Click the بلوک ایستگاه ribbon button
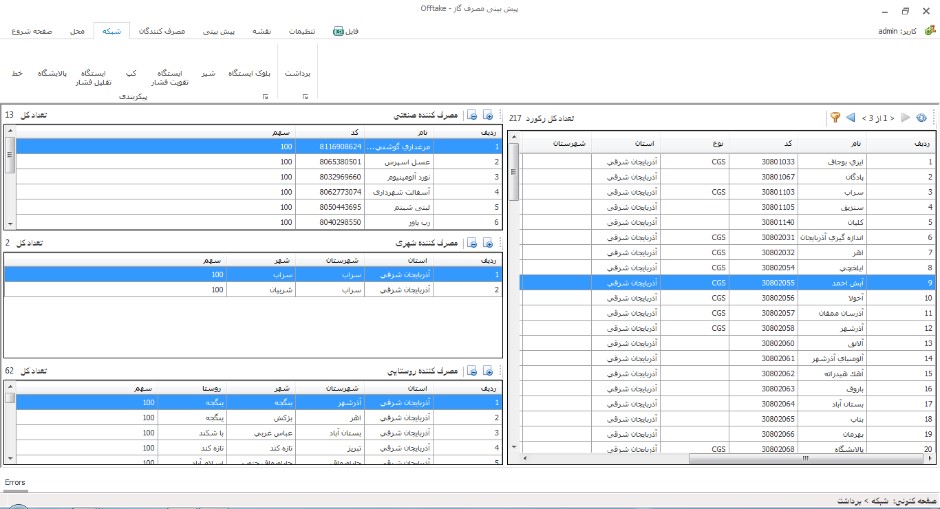 point(248,74)
